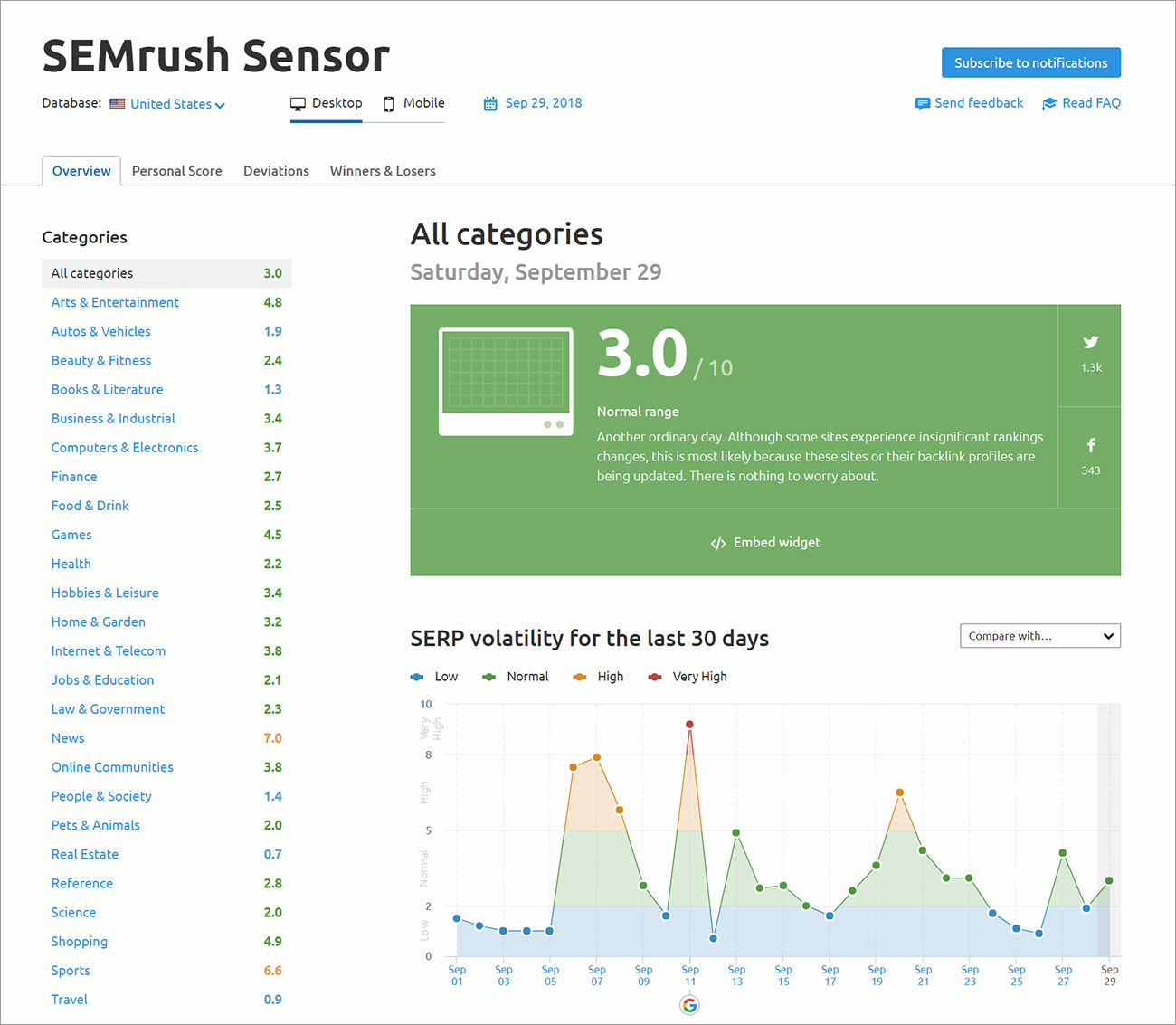
Task: Click the embed code brackets icon
Action: coord(718,544)
